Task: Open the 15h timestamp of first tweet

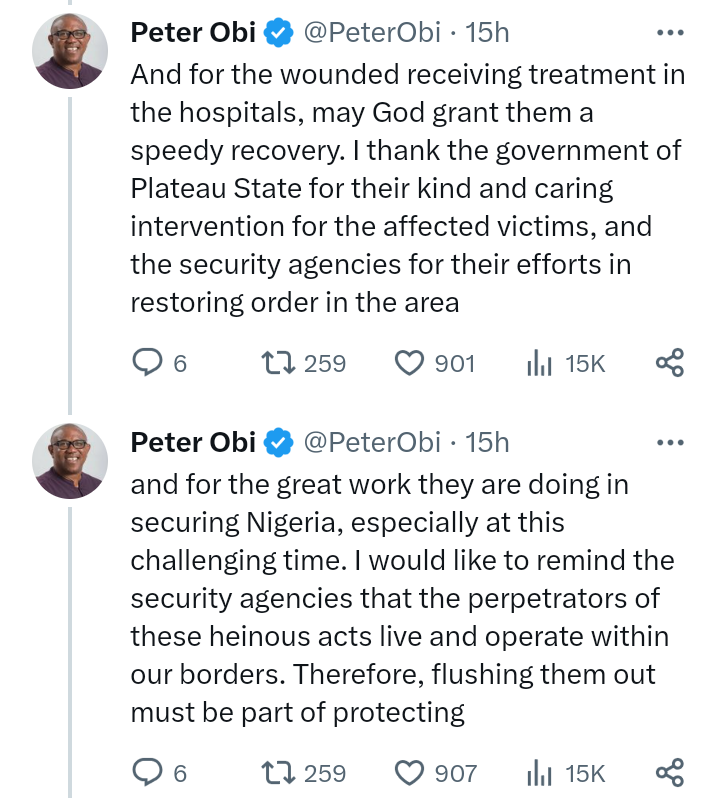Action: tap(487, 33)
